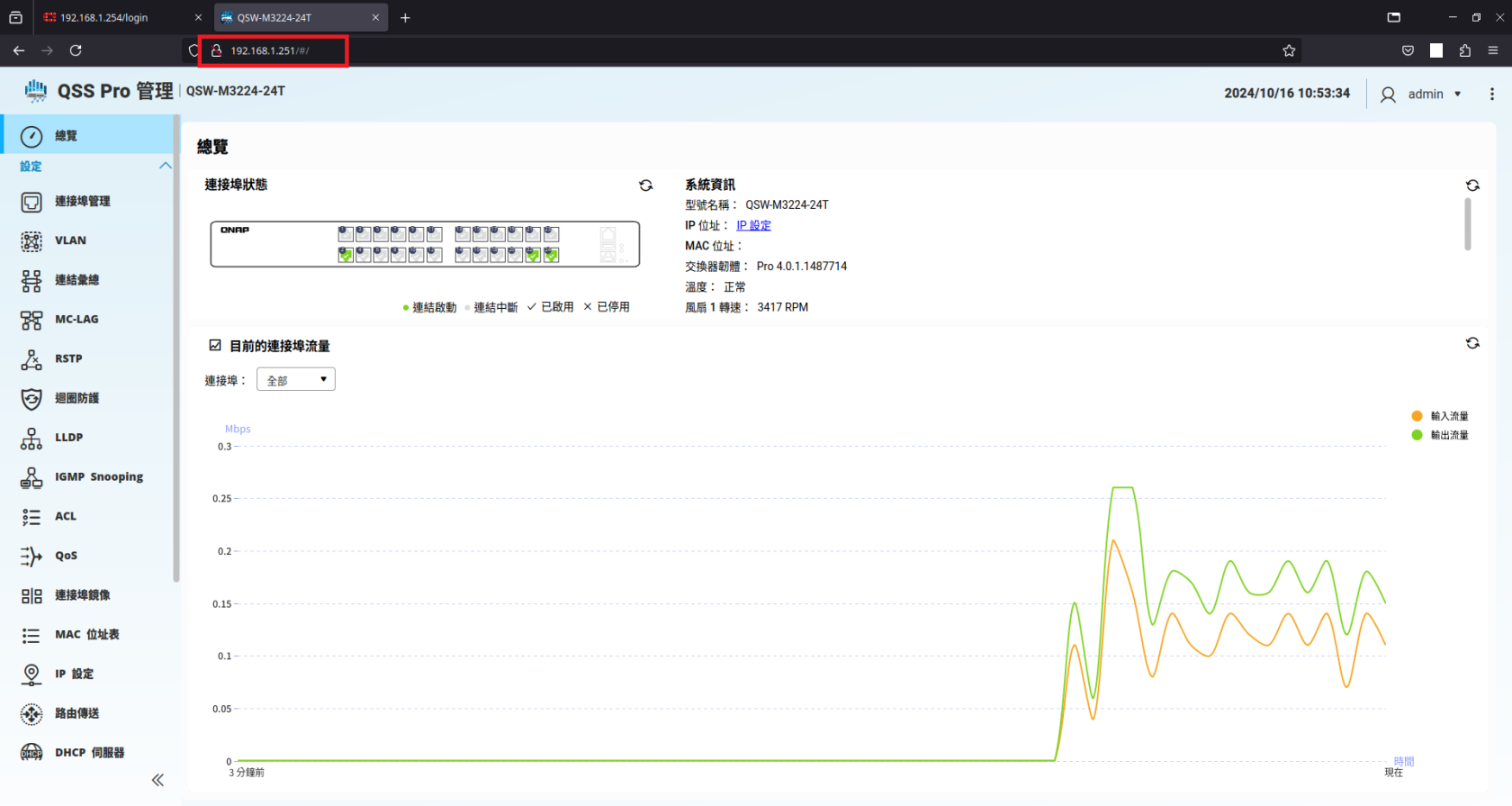The height and width of the screenshot is (806, 1512).
Task: Click the QoS sidebar icon
Action: [31, 556]
